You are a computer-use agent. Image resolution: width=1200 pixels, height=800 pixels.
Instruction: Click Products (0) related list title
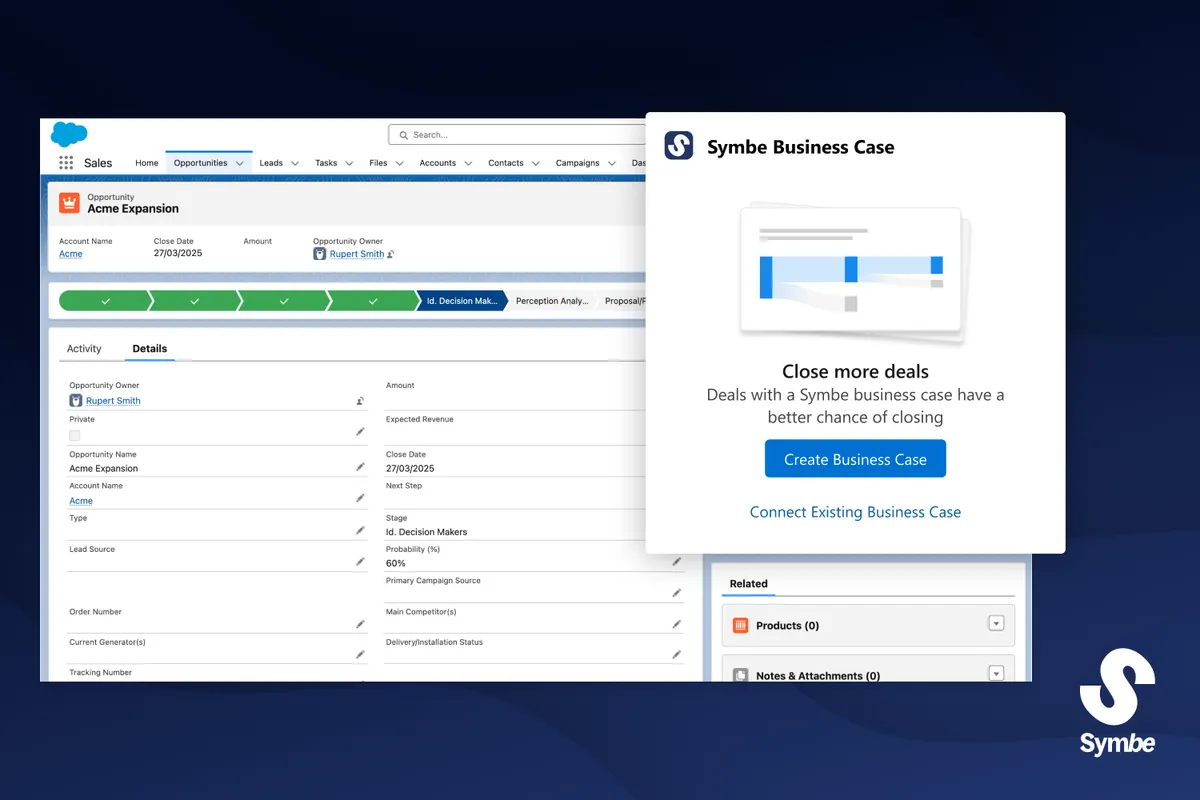[x=787, y=626]
